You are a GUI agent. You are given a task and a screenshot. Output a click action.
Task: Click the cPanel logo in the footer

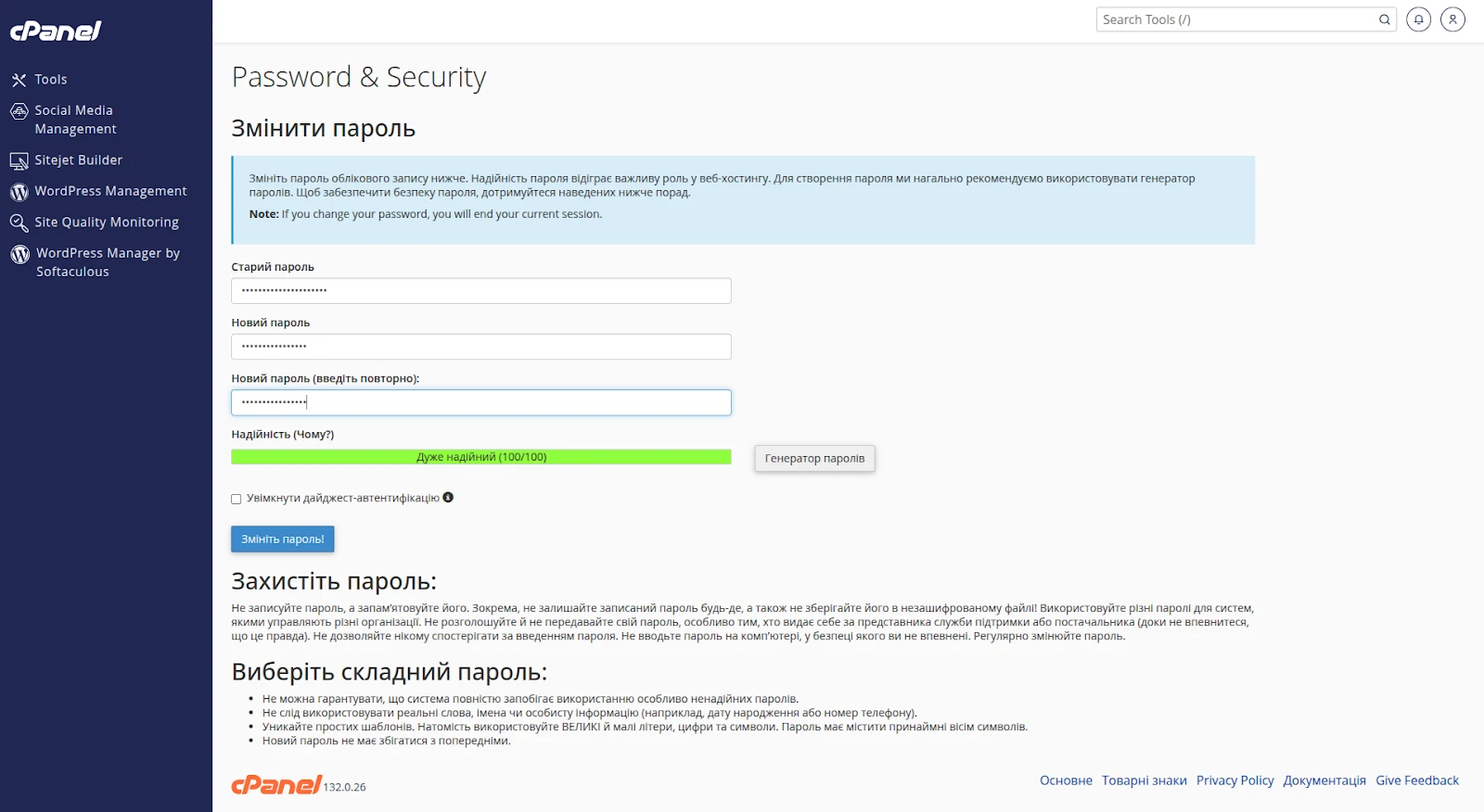click(x=275, y=784)
